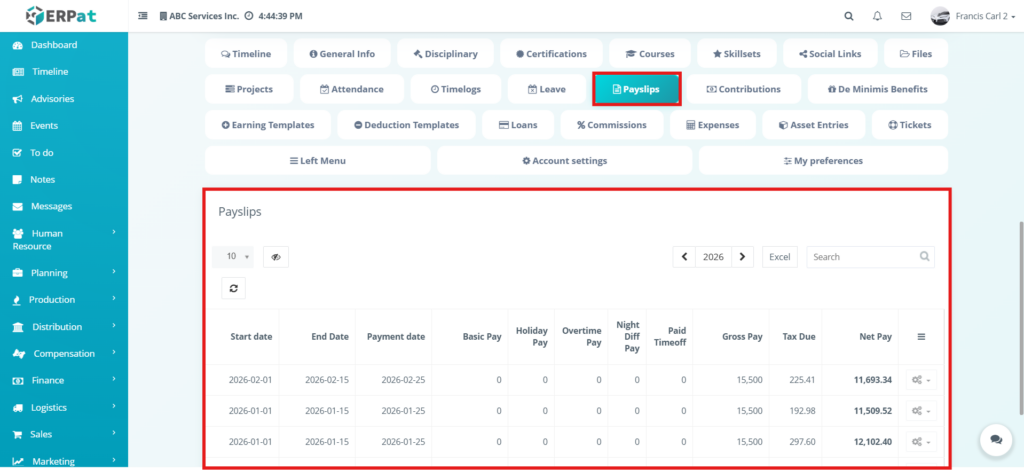Open actions dropdown for 2026-02-01 payslip
This screenshot has height=470, width=1024.
pyautogui.click(x=921, y=380)
